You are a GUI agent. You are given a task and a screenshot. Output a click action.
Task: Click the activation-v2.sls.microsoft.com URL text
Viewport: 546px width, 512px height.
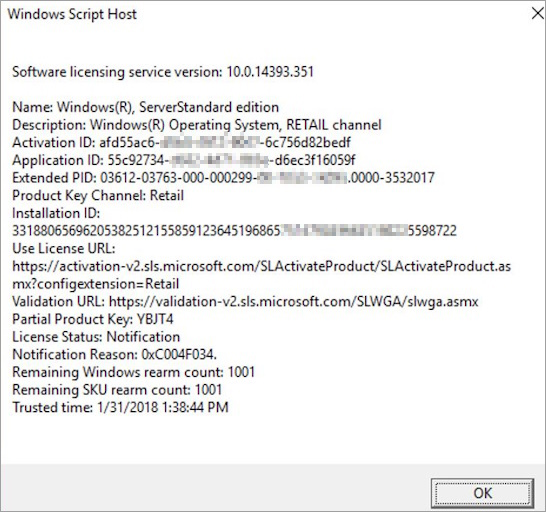tap(262, 266)
